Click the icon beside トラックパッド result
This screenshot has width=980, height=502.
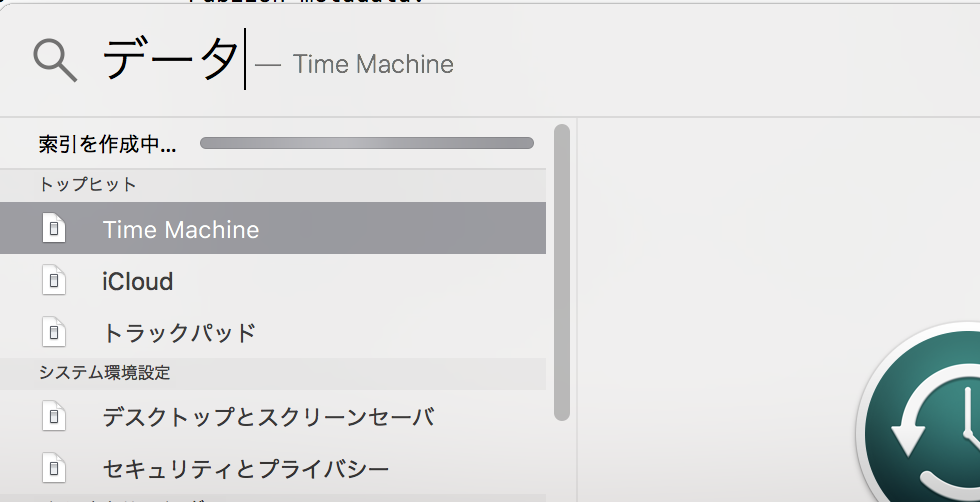[x=54, y=332]
